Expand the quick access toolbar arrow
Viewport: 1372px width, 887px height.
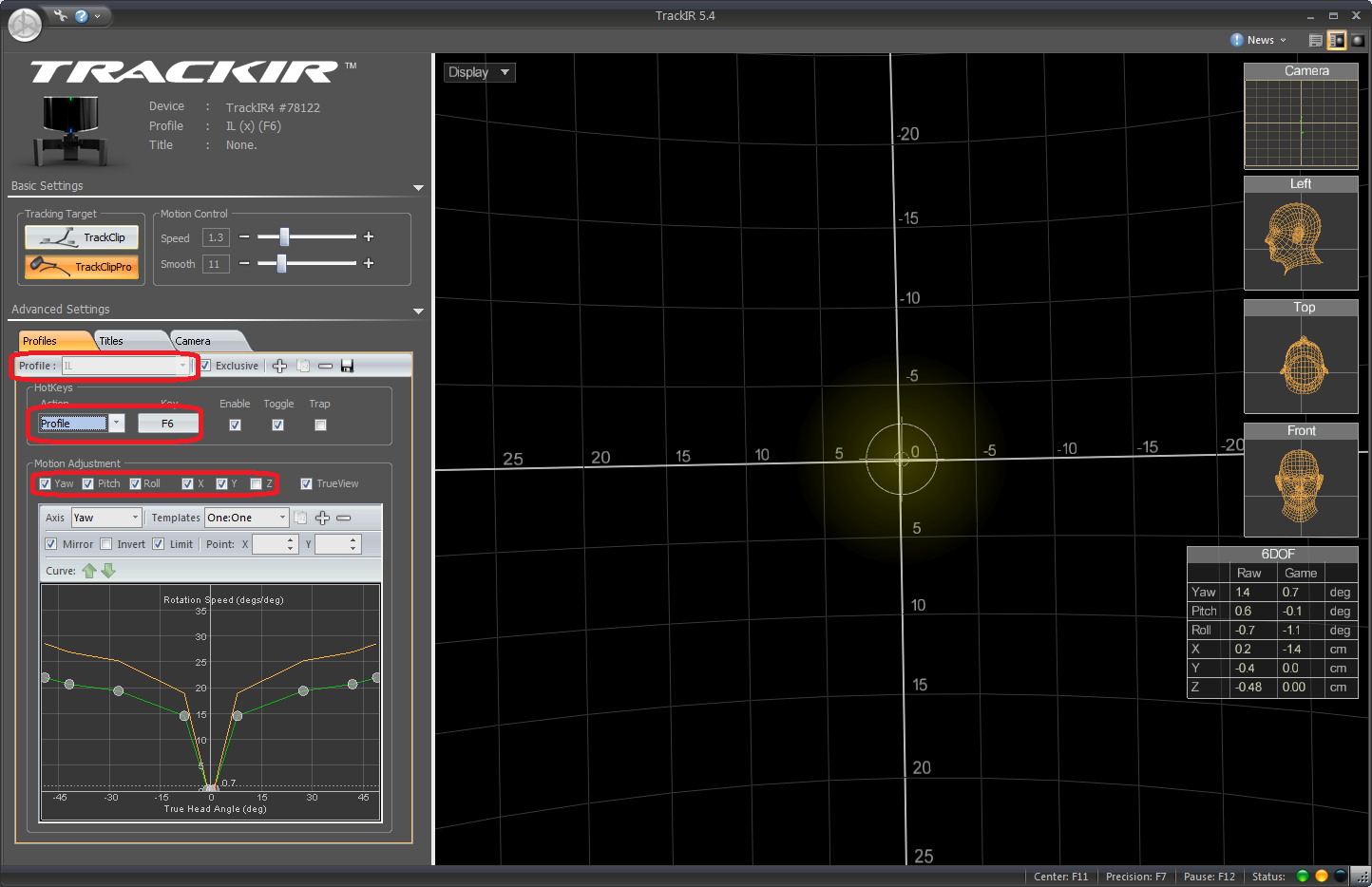(x=98, y=16)
